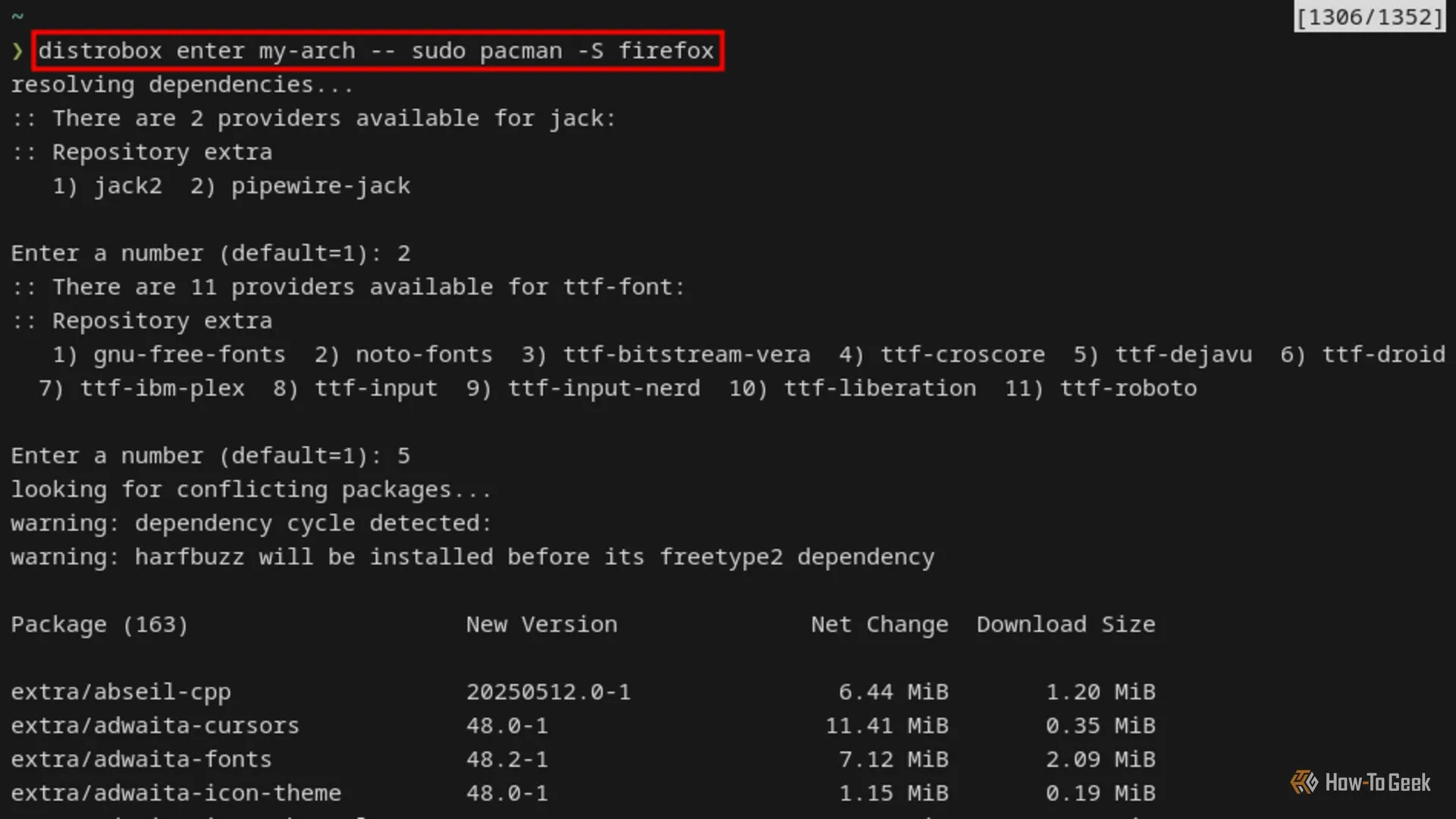
Task: Click the New Version column header
Action: tap(541, 624)
